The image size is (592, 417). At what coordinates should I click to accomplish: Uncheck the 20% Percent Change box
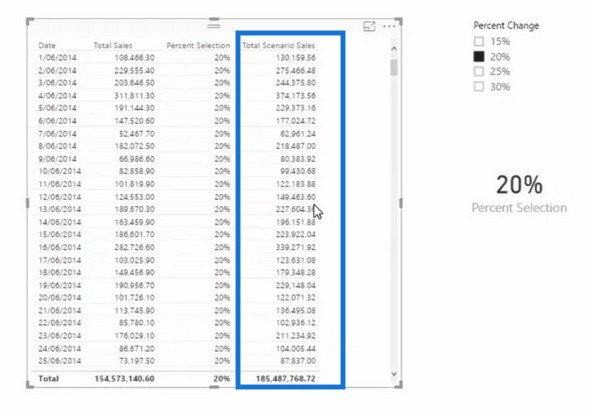(479, 57)
